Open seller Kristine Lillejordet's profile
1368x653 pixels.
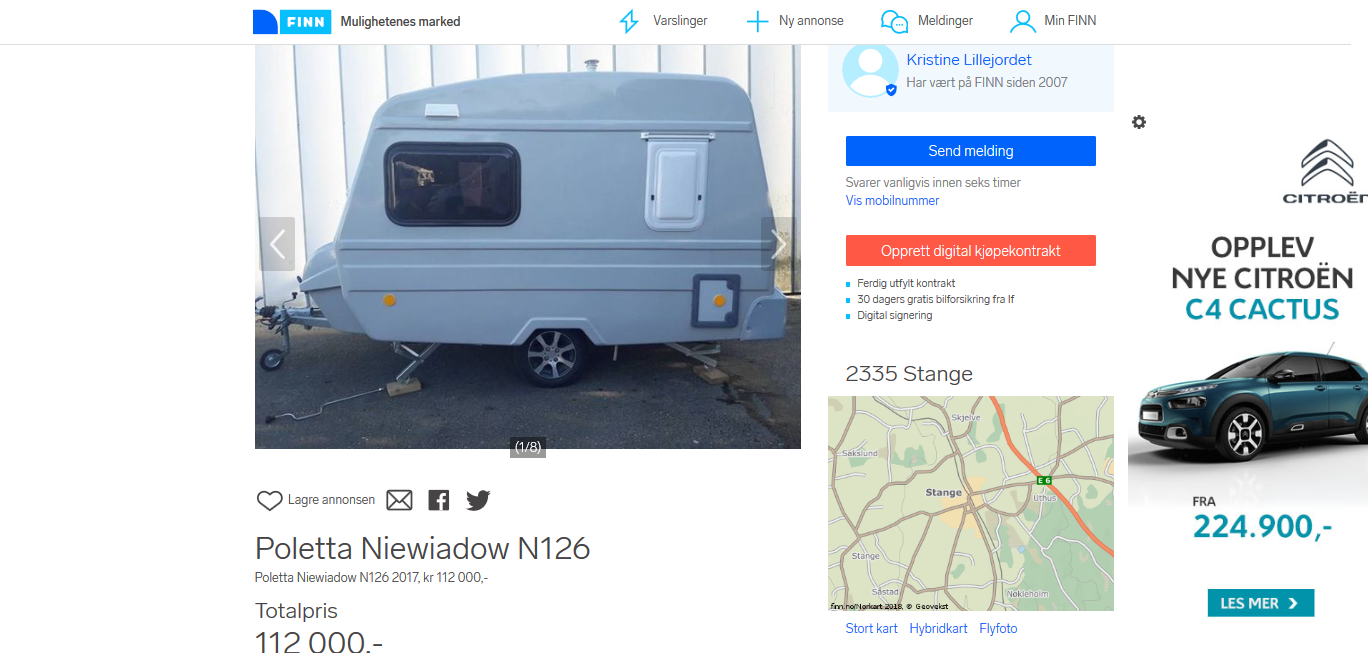pyautogui.click(x=968, y=60)
